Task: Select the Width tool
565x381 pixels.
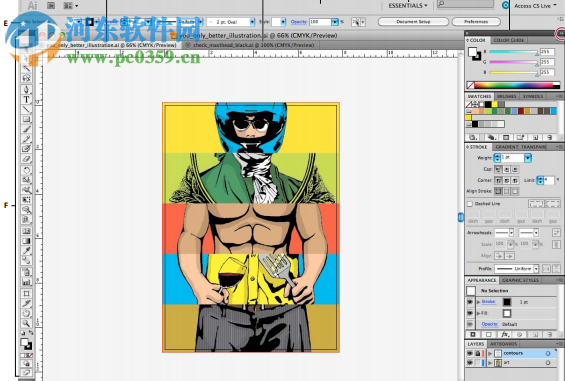Action: pyautogui.click(x=26, y=190)
